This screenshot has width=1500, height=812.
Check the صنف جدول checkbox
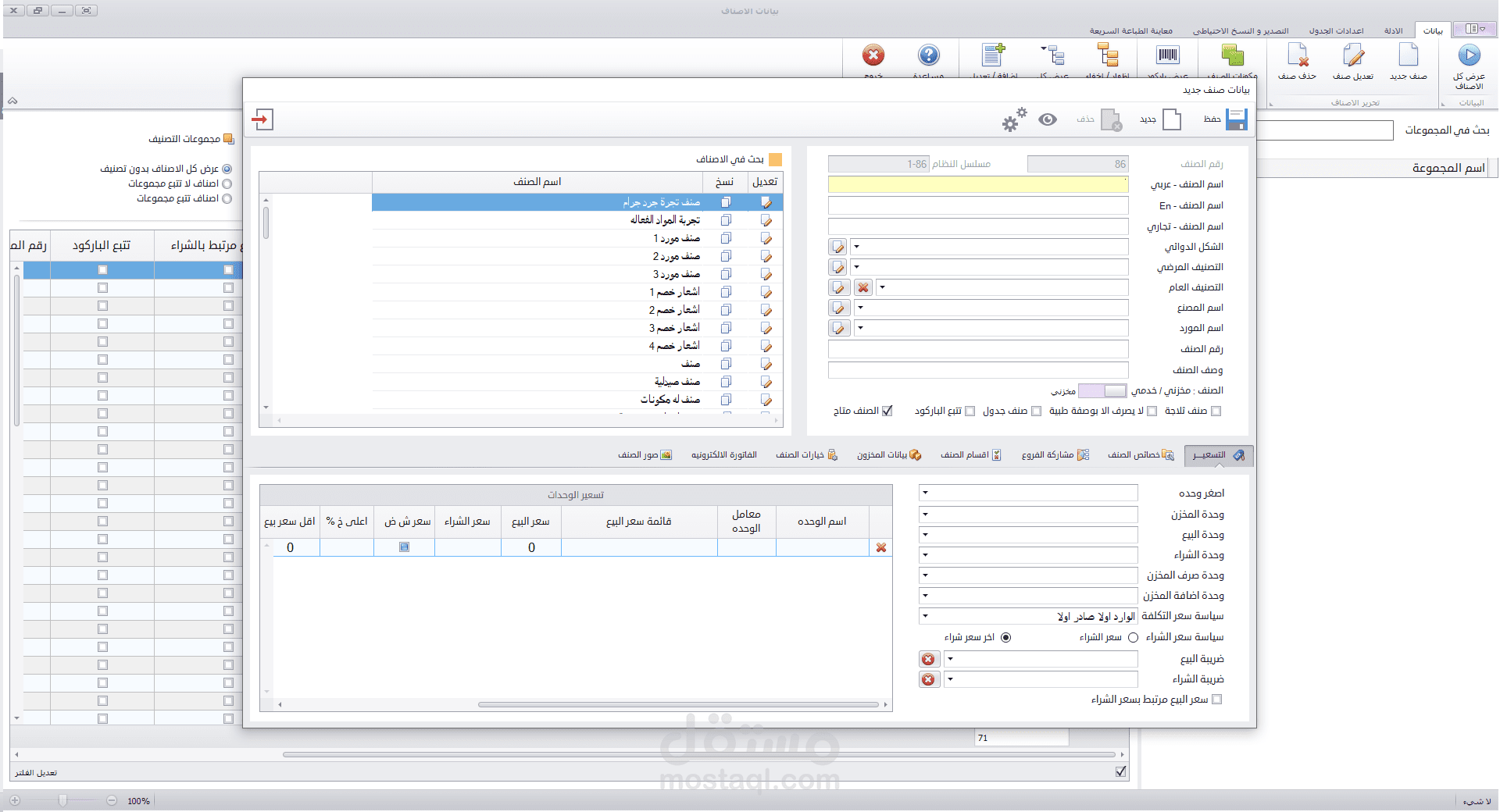coord(1036,411)
